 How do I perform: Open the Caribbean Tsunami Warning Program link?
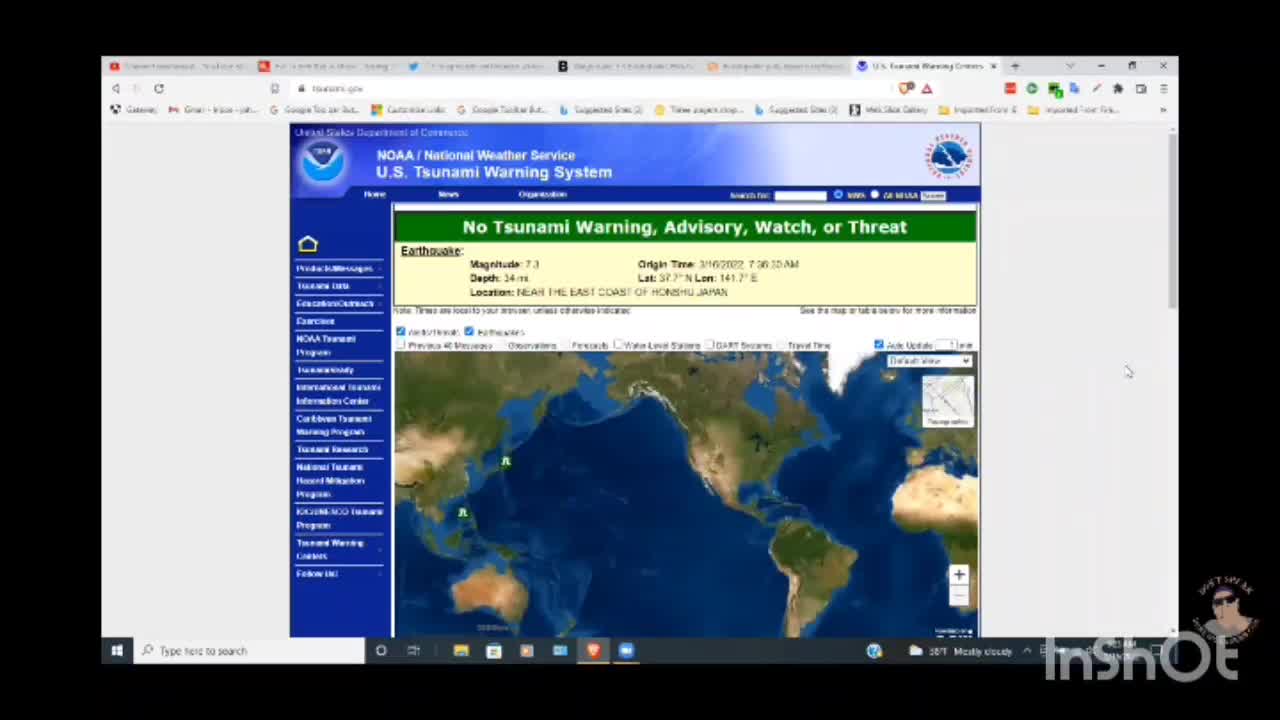tap(334, 425)
